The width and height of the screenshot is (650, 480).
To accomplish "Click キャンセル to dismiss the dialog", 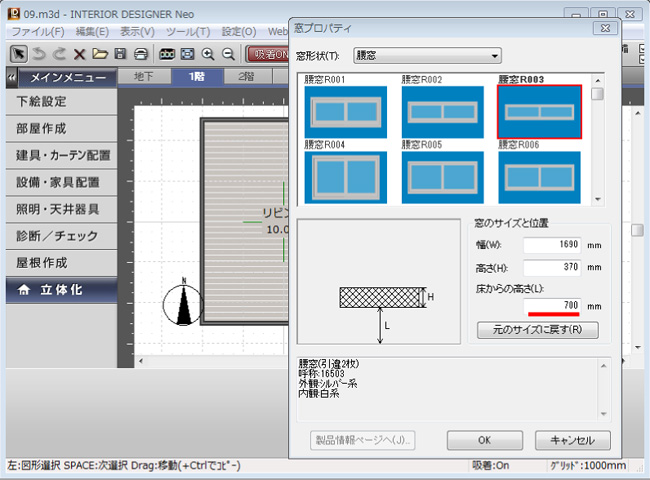I will click(x=572, y=440).
